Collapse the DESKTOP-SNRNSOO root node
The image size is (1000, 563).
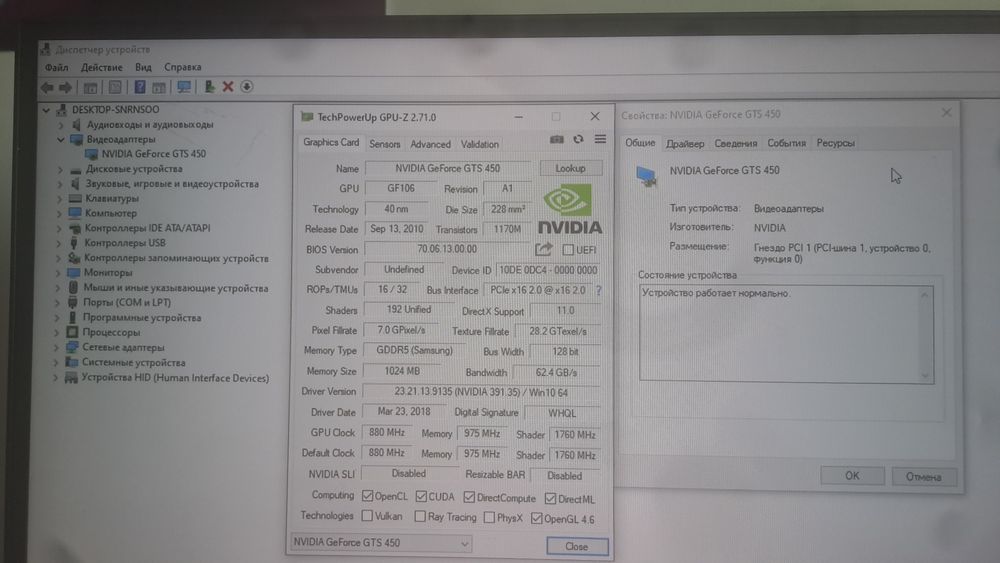click(x=46, y=110)
